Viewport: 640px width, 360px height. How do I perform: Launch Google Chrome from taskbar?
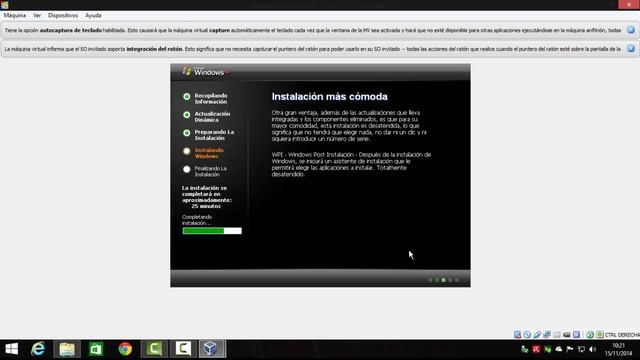point(125,349)
